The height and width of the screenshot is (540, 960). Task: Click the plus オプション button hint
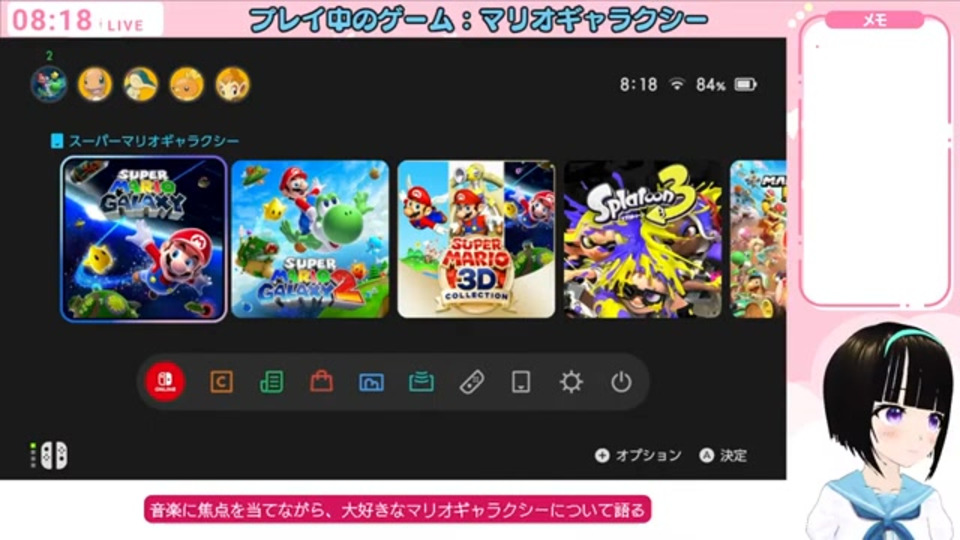(x=638, y=455)
